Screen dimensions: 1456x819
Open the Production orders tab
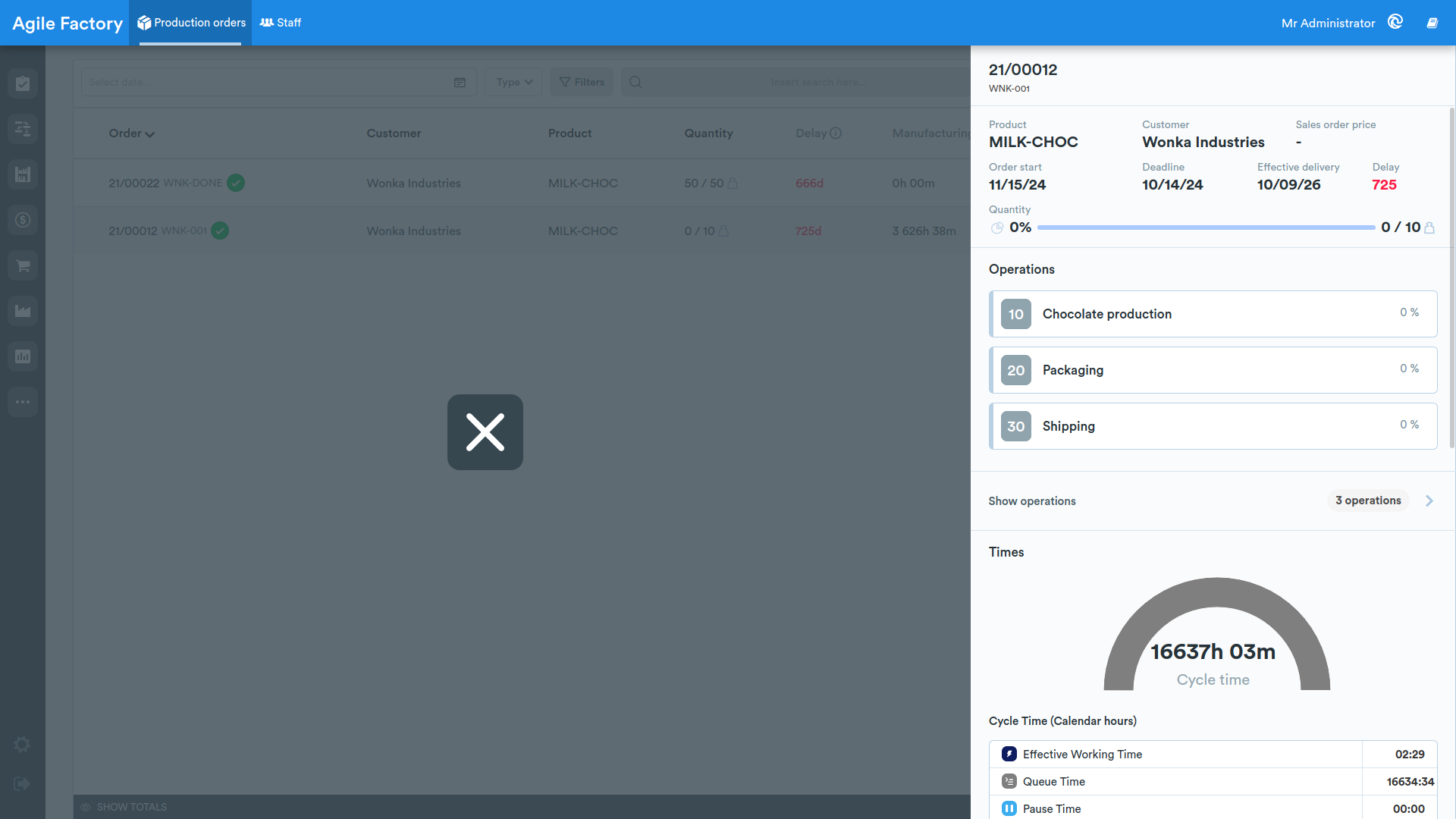[190, 23]
